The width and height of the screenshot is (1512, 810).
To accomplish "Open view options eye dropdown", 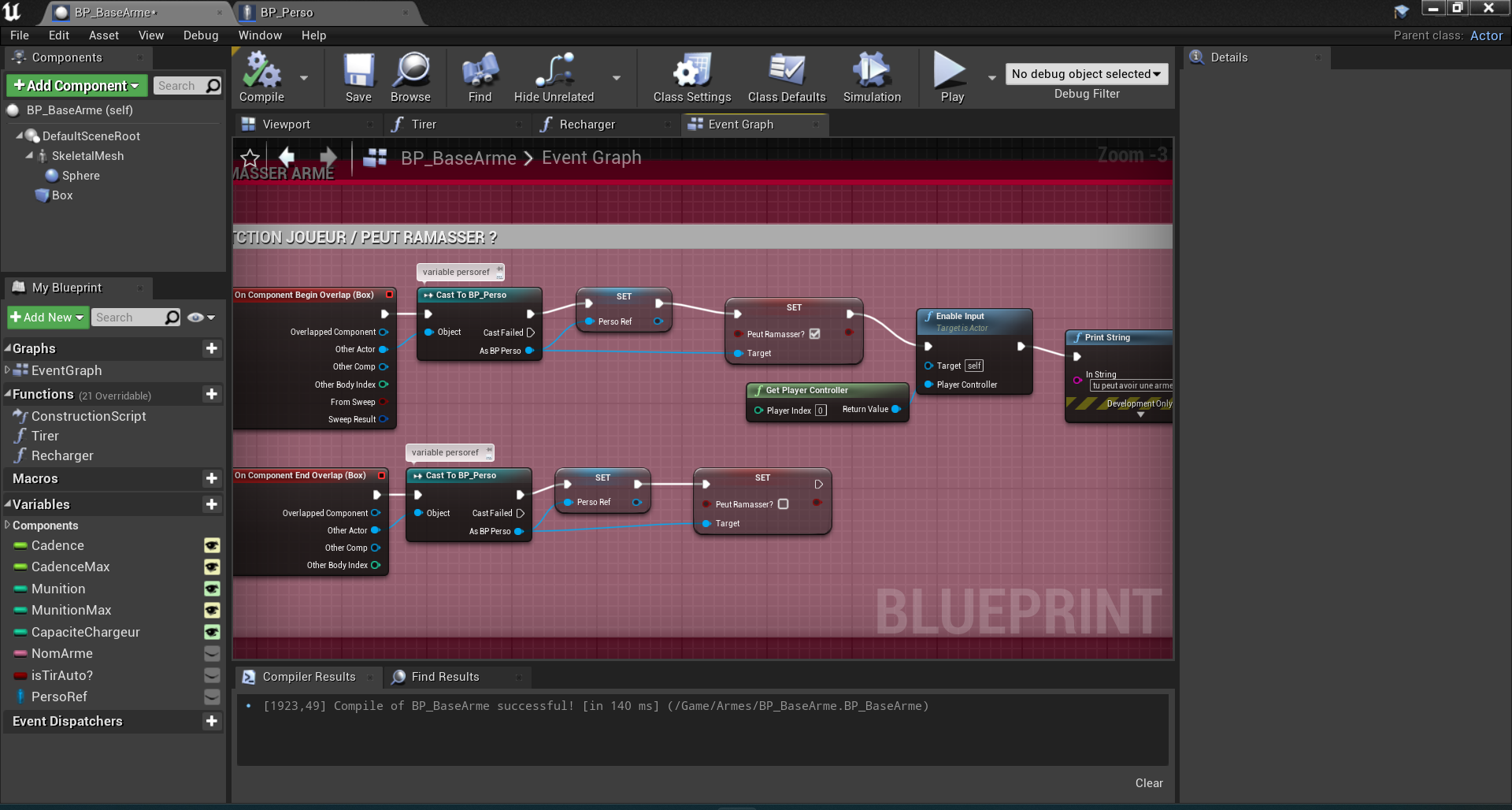I will pyautogui.click(x=202, y=318).
